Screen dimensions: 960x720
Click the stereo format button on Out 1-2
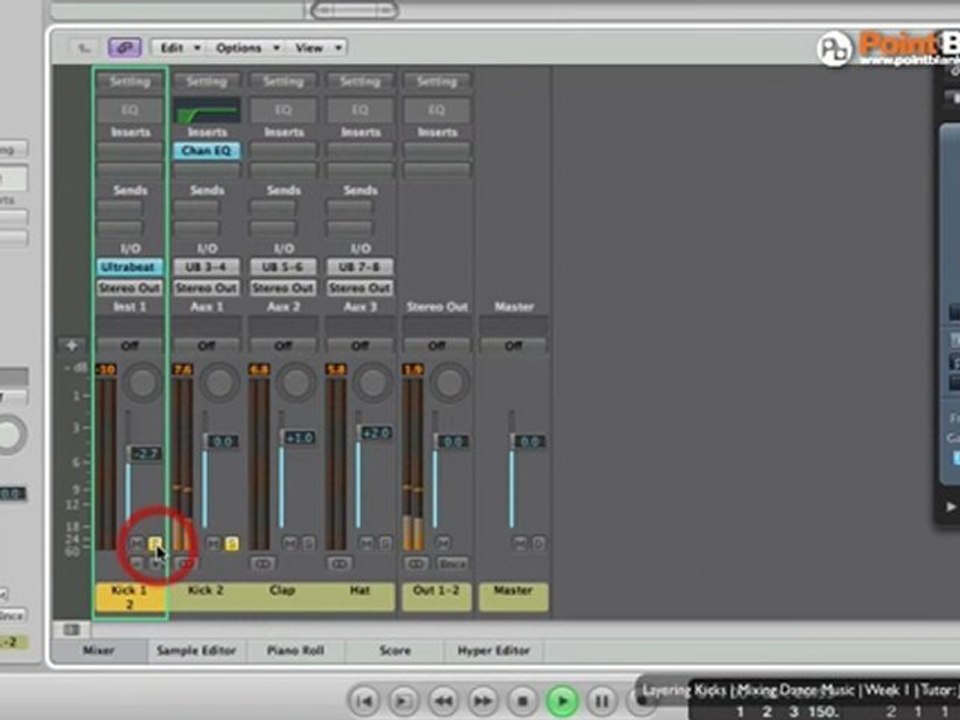416,563
